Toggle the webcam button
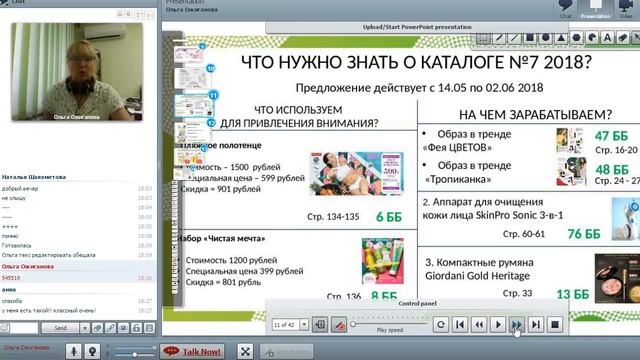640x360 pixels. click(92, 351)
